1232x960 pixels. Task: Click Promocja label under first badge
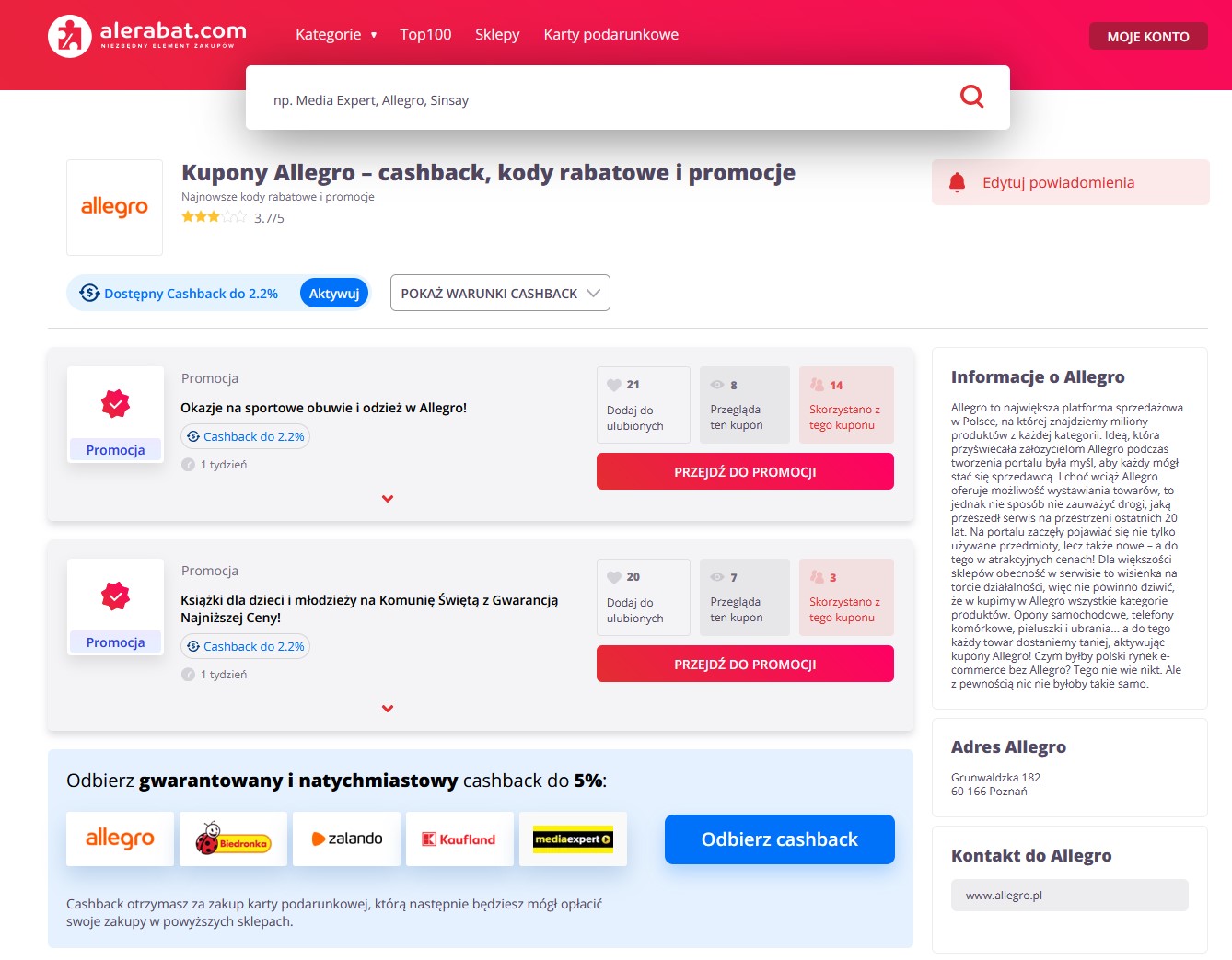coord(115,450)
